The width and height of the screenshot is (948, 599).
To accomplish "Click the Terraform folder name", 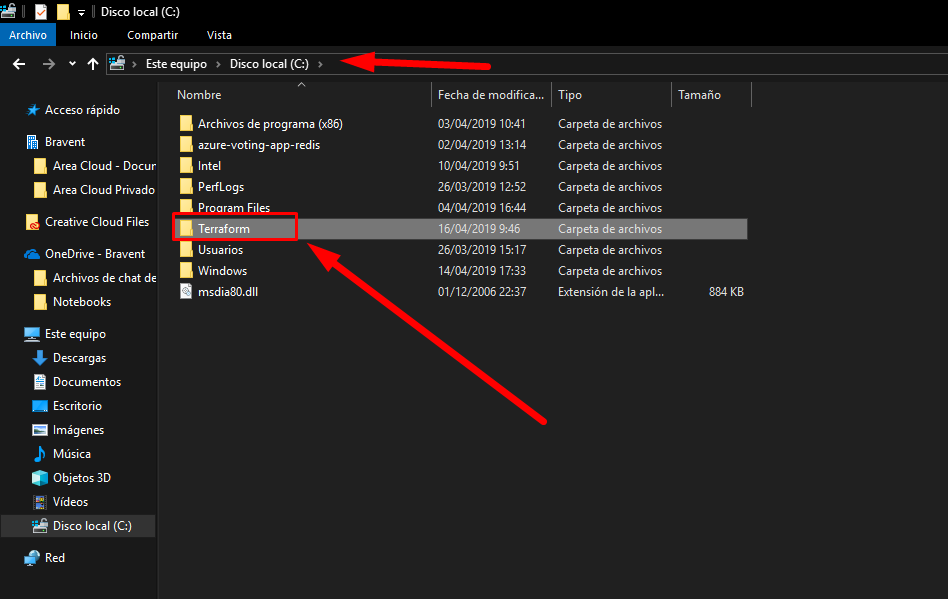I will click(x=224, y=229).
